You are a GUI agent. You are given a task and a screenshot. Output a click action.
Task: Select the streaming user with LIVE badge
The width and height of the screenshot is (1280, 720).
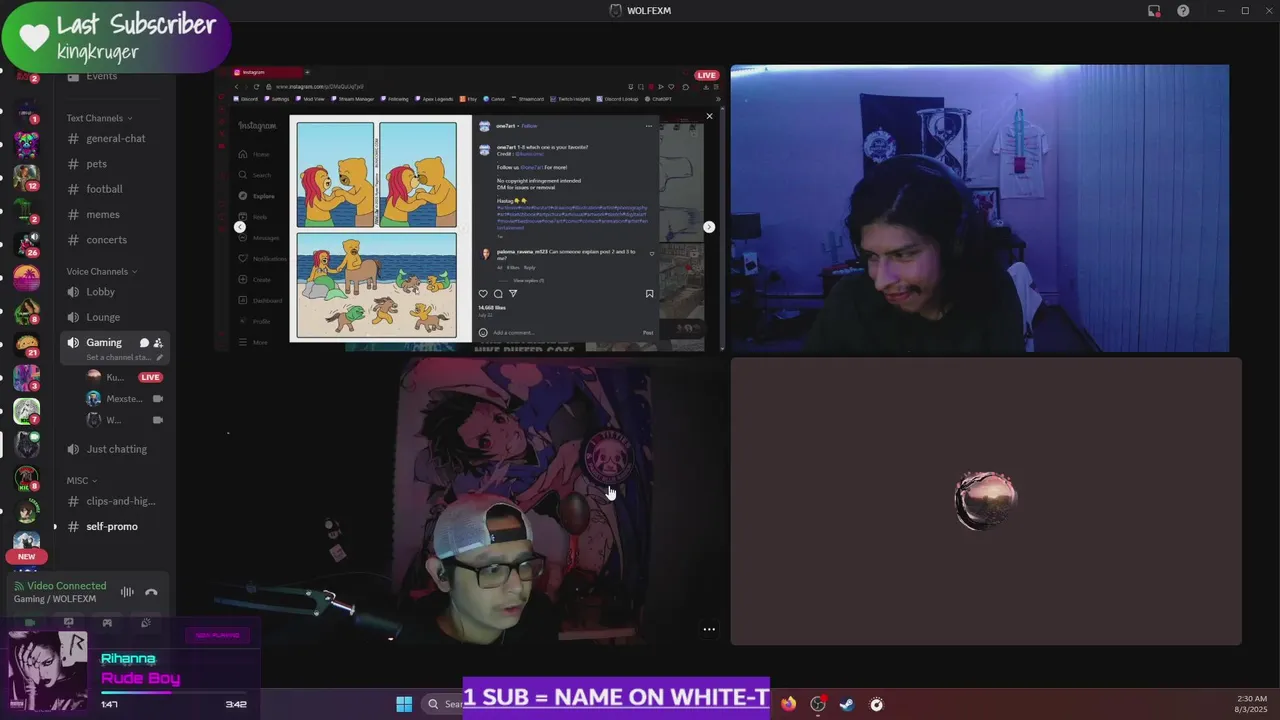[125, 377]
